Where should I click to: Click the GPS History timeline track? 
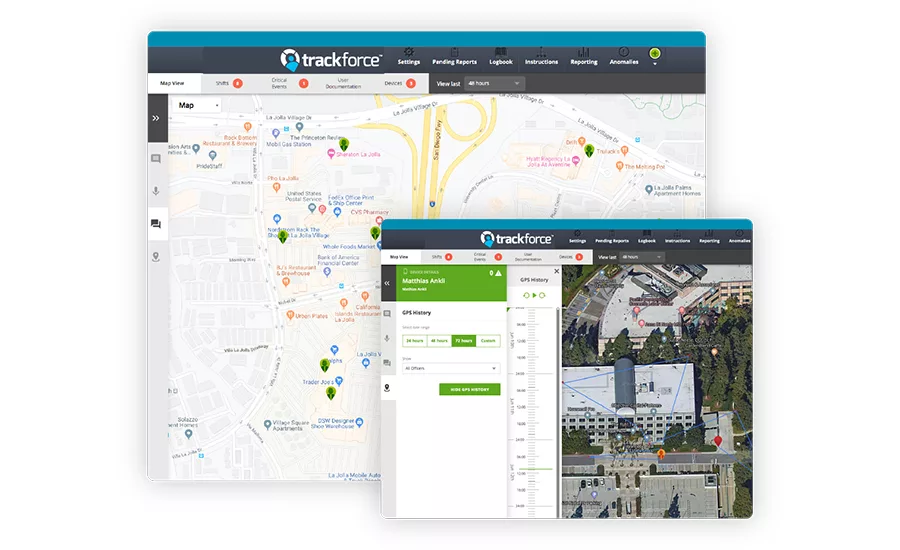coord(532,412)
